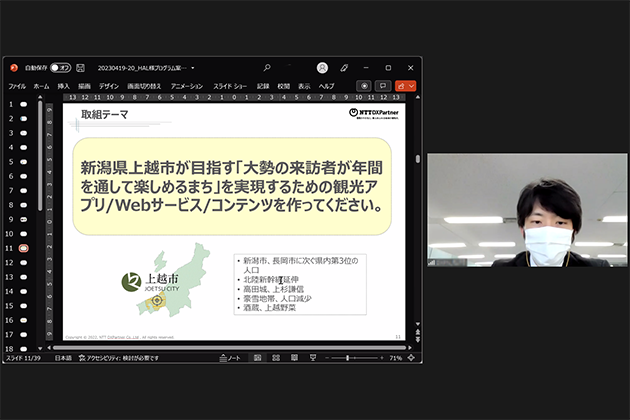Open the user account avatar
Screen dimensions: 630x420
coord(322,68)
